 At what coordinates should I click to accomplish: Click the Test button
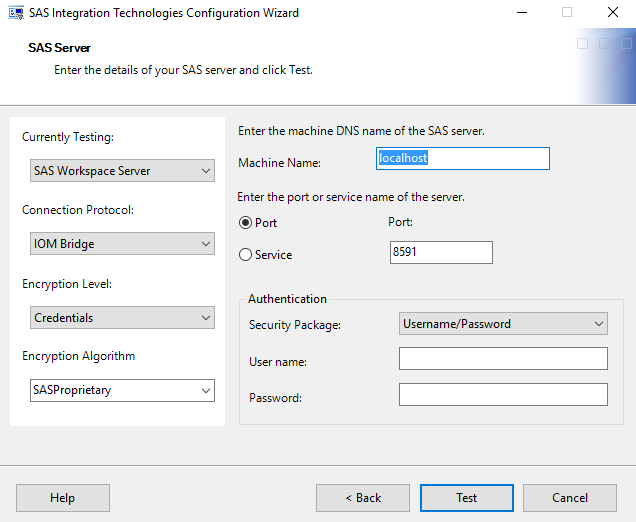(x=467, y=498)
